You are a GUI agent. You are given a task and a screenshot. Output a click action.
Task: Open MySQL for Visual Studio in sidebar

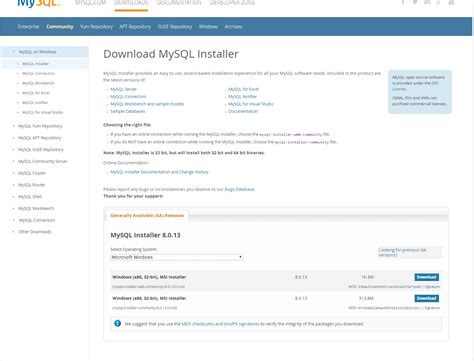42,112
